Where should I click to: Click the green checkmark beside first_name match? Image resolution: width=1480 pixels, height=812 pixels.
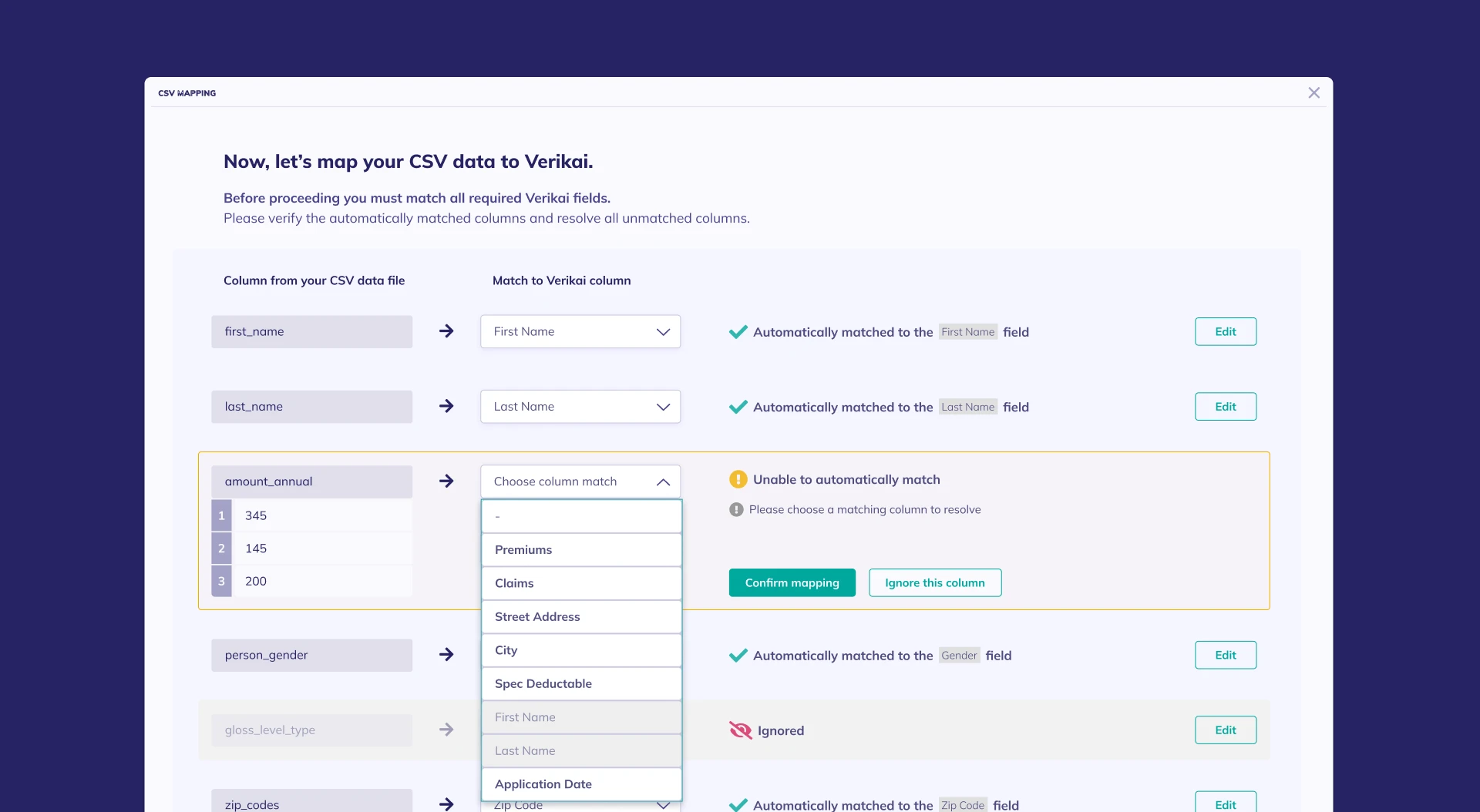pyautogui.click(x=738, y=331)
